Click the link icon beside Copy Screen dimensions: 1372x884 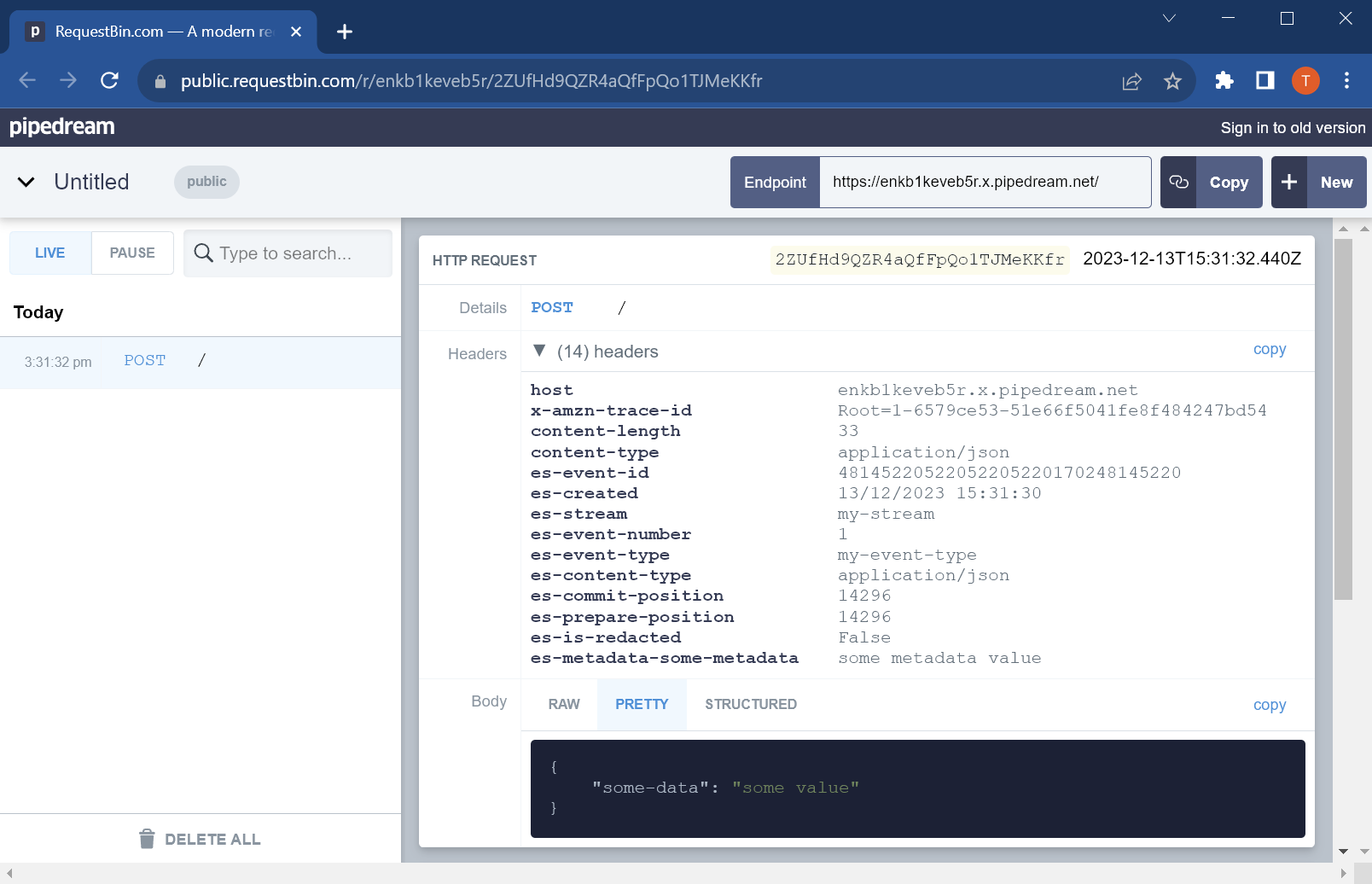(x=1178, y=182)
